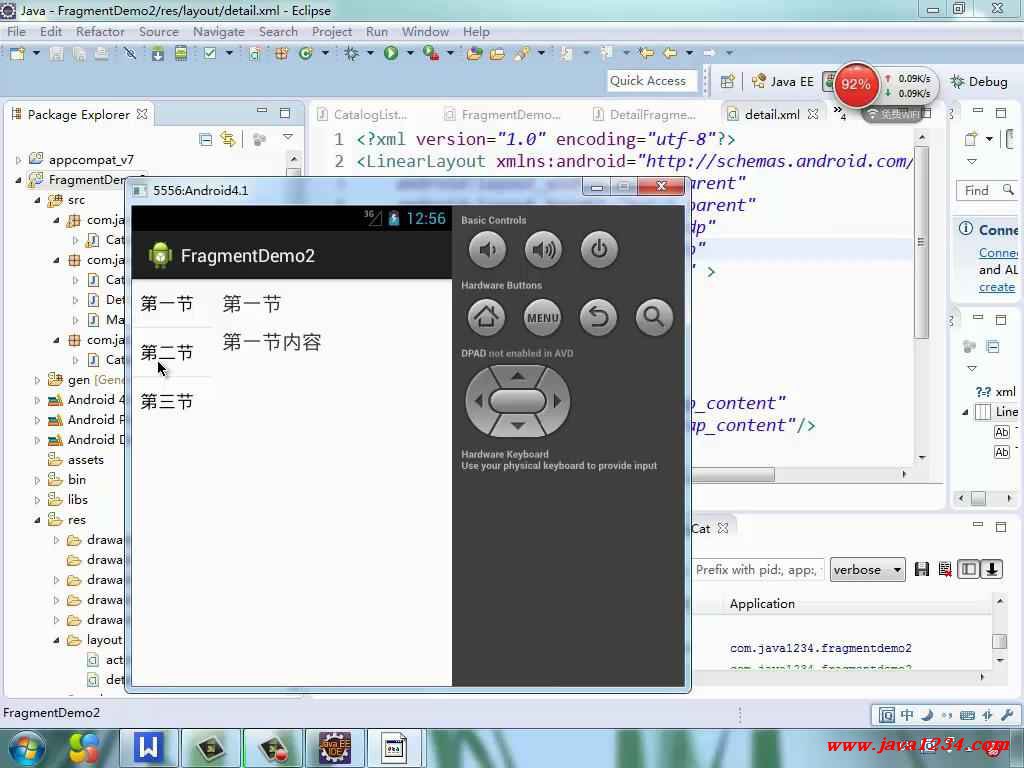The image size is (1024, 768).
Task: Expand the libs folder node
Action: (37, 500)
